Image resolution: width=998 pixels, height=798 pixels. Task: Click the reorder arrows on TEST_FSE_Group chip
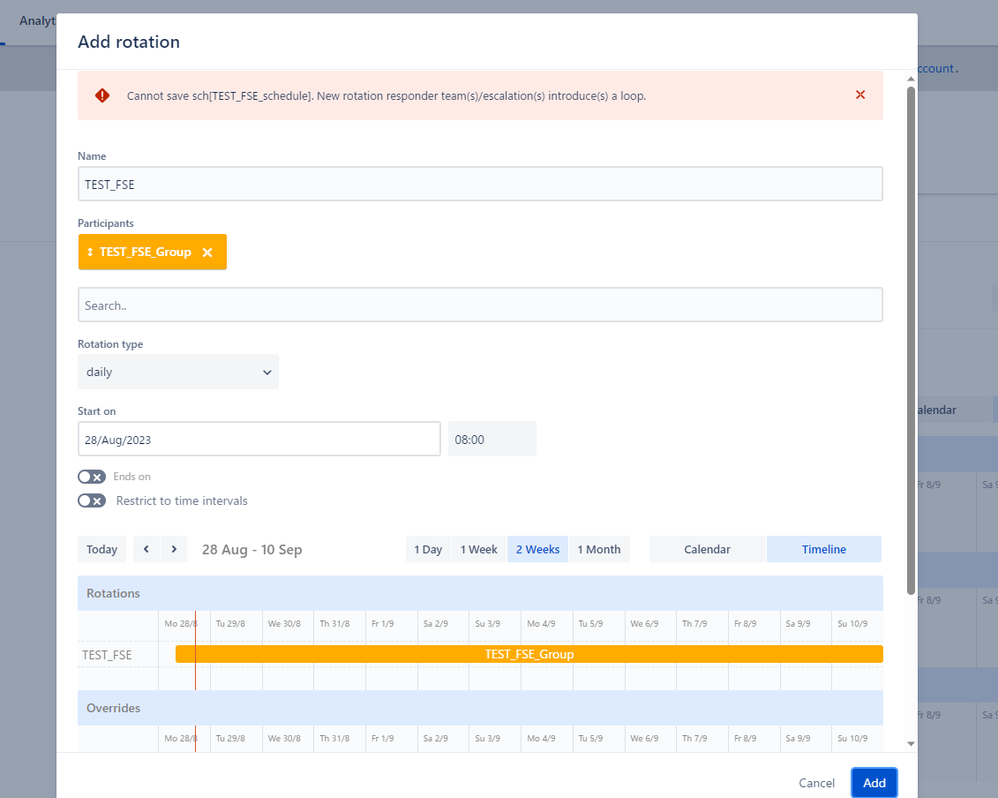click(90, 252)
